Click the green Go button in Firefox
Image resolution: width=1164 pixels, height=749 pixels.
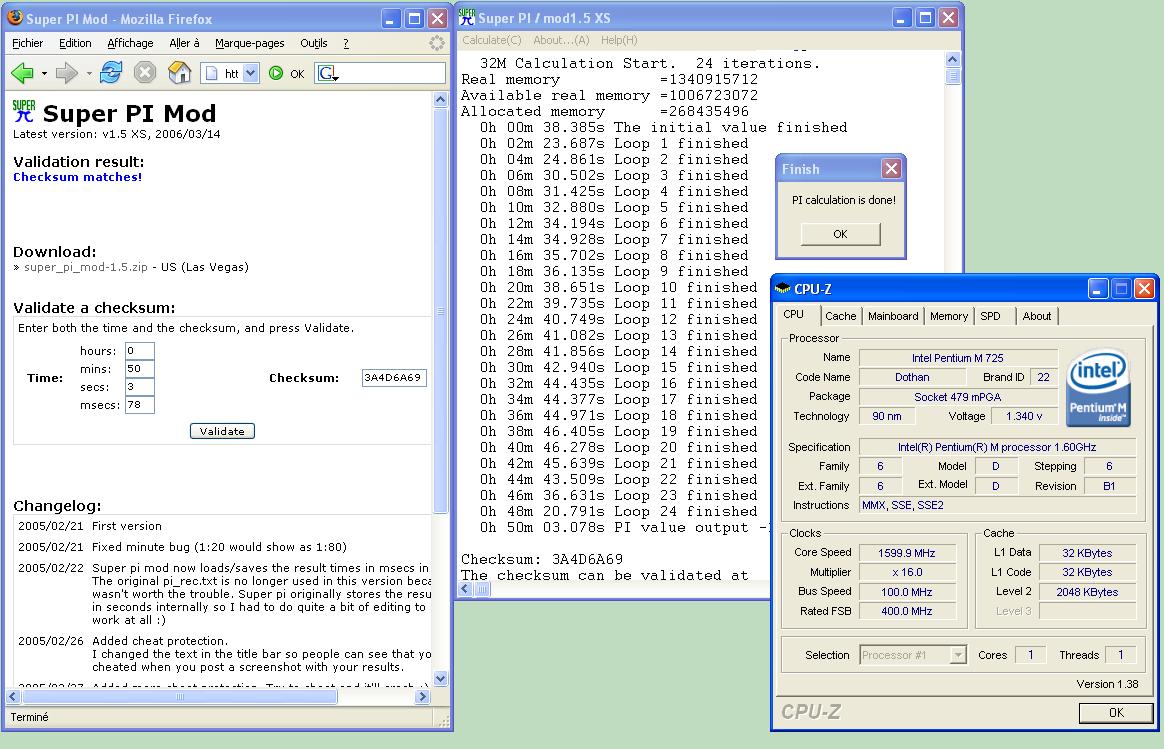click(x=276, y=73)
